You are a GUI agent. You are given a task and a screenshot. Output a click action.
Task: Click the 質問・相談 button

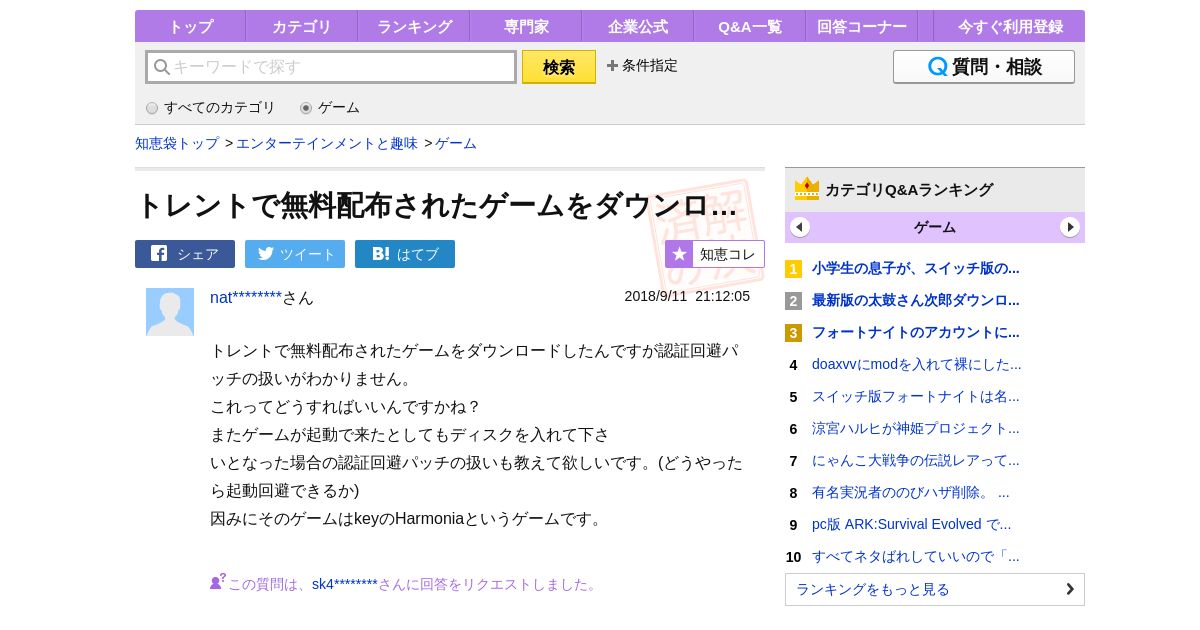tap(984, 67)
